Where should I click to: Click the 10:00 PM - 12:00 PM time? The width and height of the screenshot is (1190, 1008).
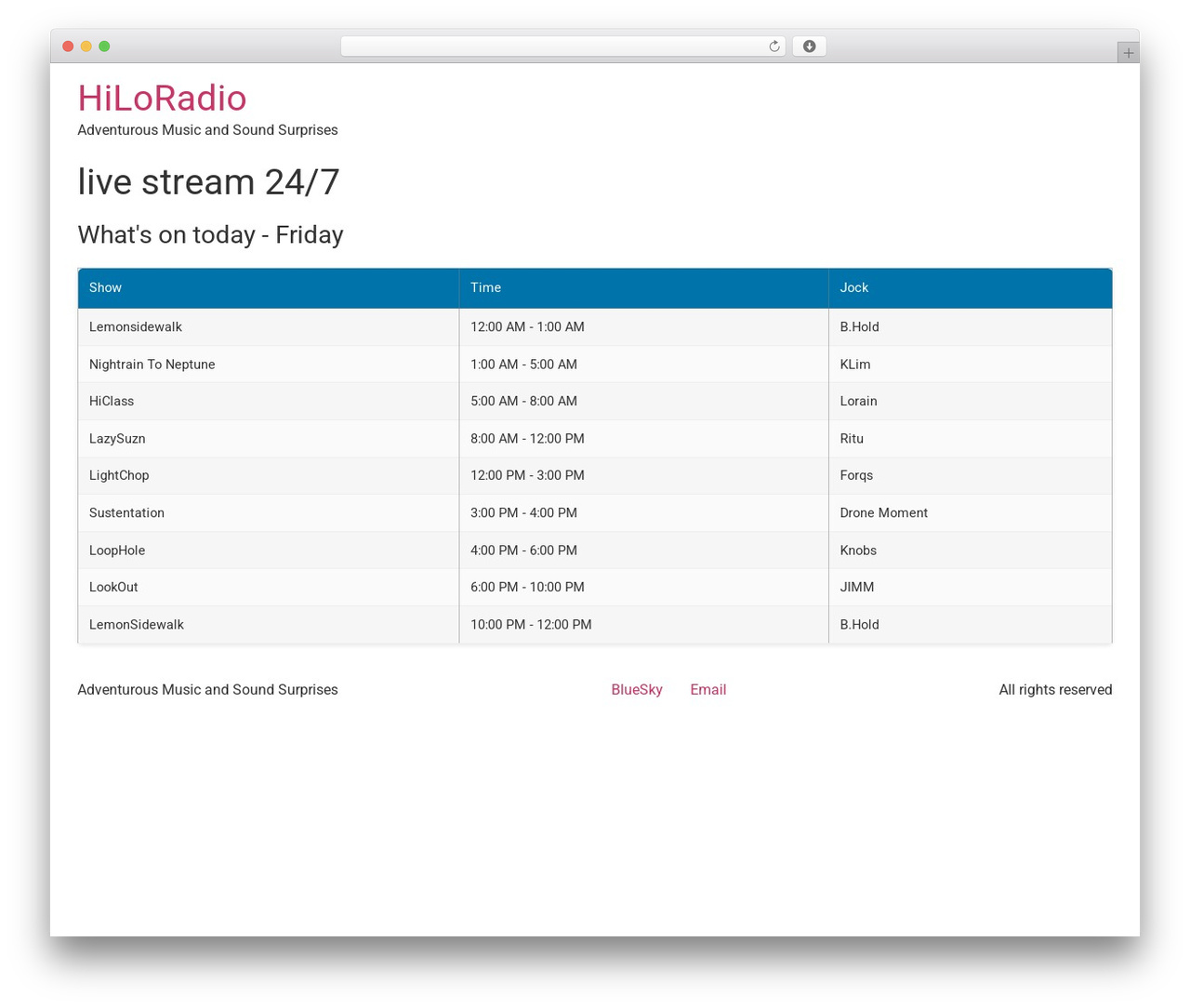(531, 625)
